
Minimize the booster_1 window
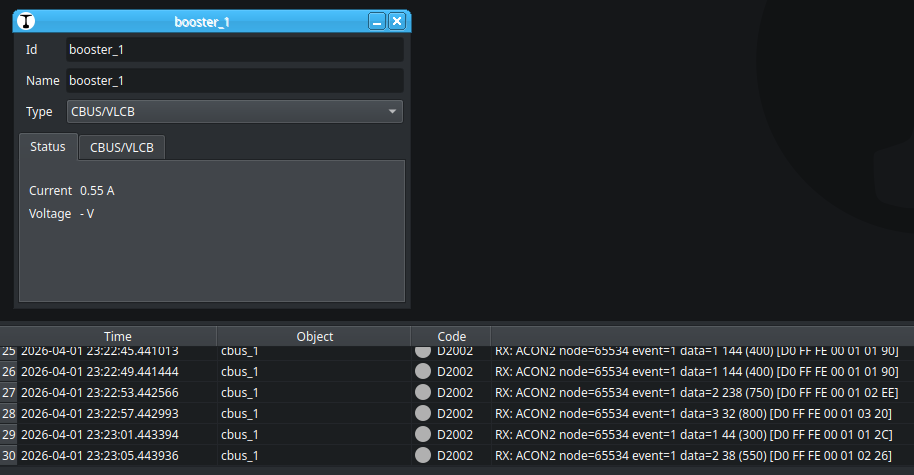tap(377, 21)
